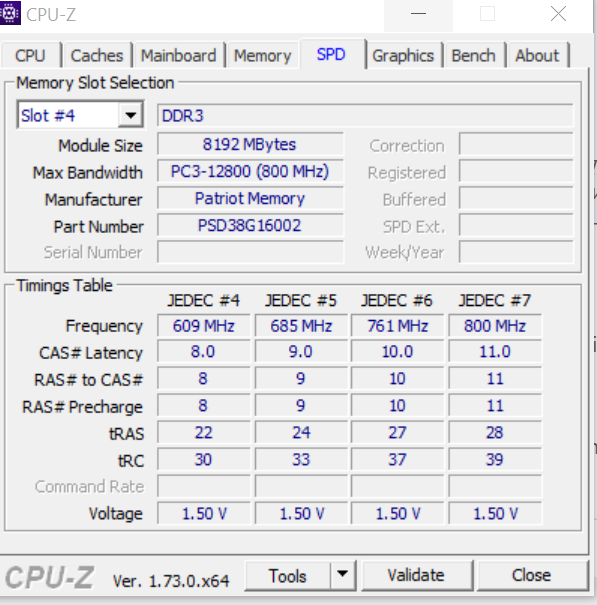
Task: Switch to the CPU tab
Action: [x=30, y=56]
